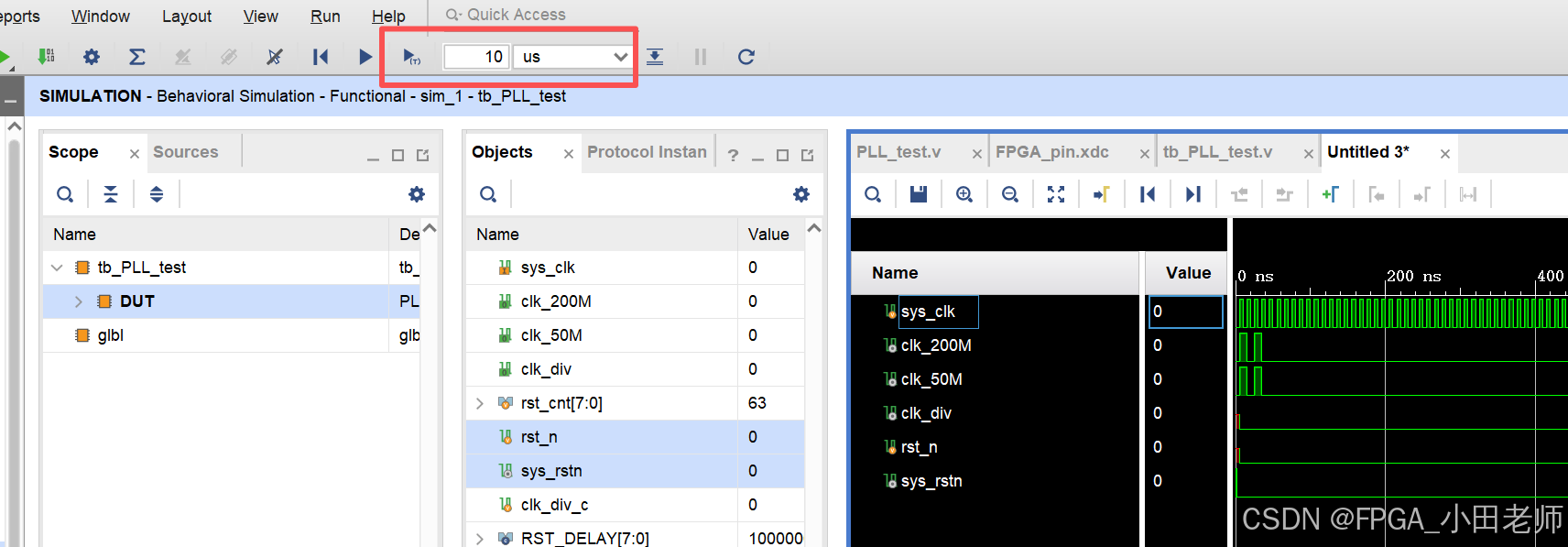1568x547 pixels.
Task: Select the glbl scope item
Action: tap(111, 335)
